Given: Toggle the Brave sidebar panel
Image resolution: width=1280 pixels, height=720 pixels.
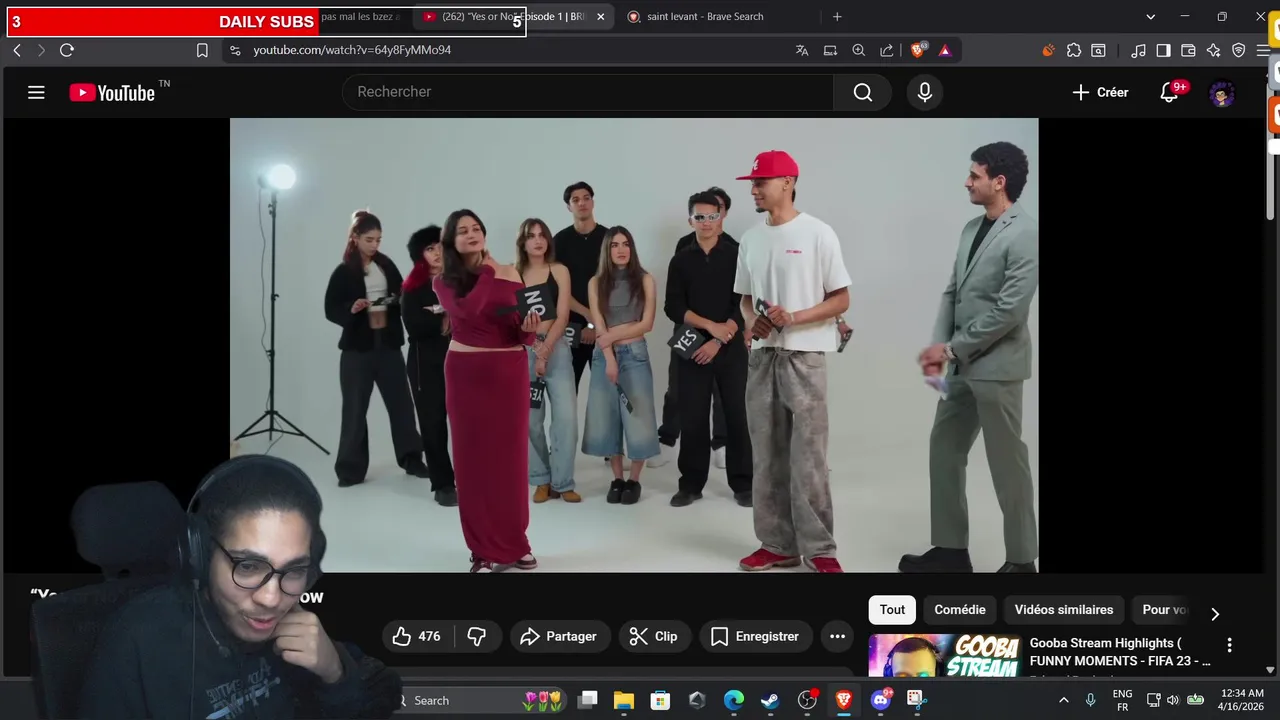Looking at the screenshot, I should tap(1163, 50).
